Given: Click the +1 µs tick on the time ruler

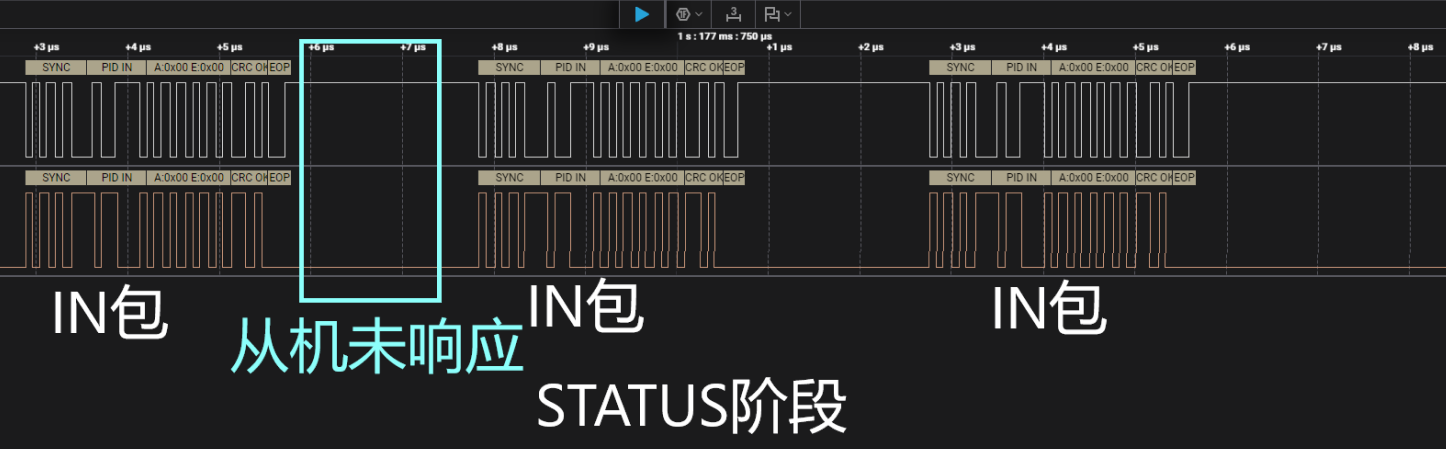Looking at the screenshot, I should pos(779,47).
